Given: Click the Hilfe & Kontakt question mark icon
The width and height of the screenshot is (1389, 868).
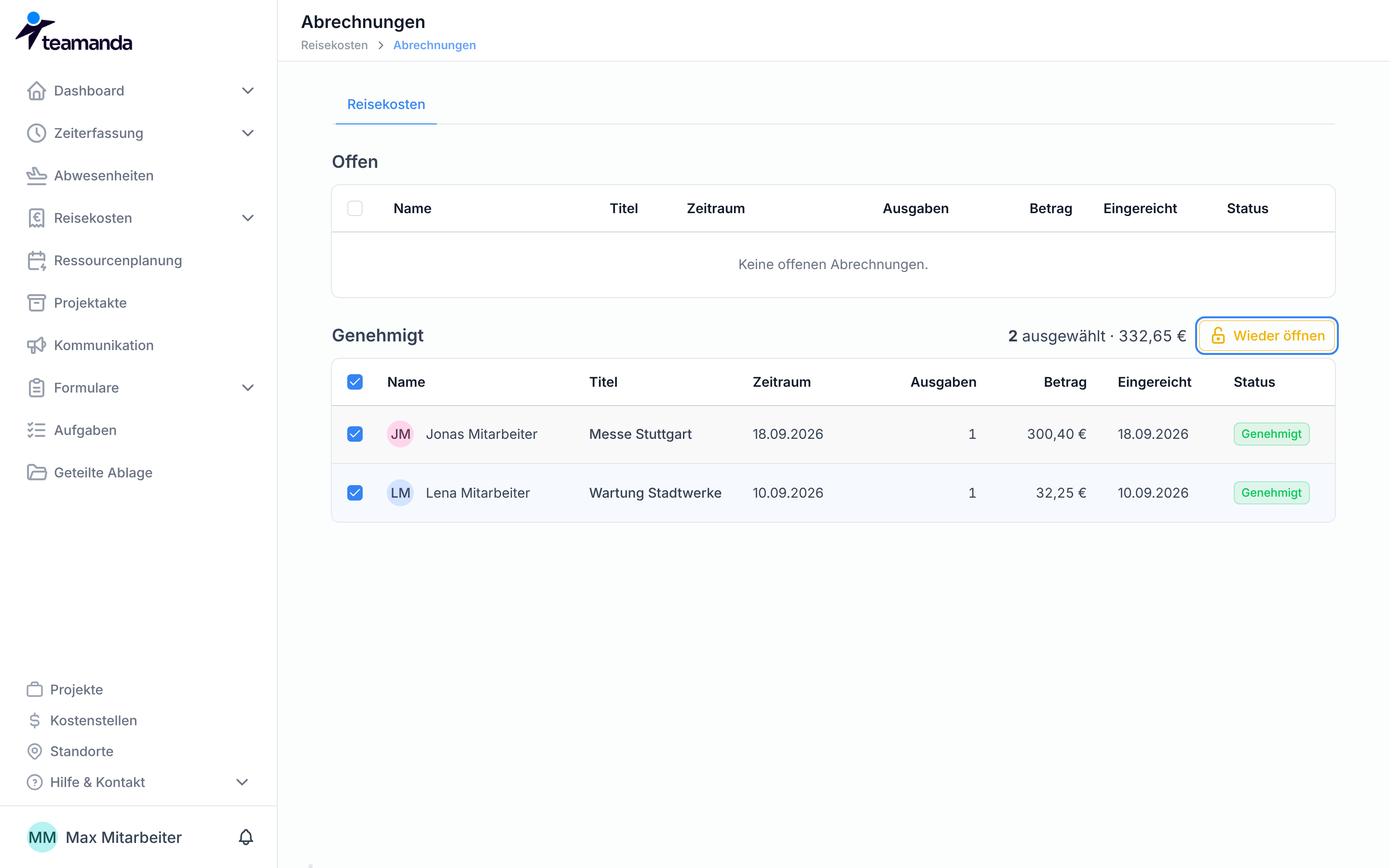Looking at the screenshot, I should [34, 783].
